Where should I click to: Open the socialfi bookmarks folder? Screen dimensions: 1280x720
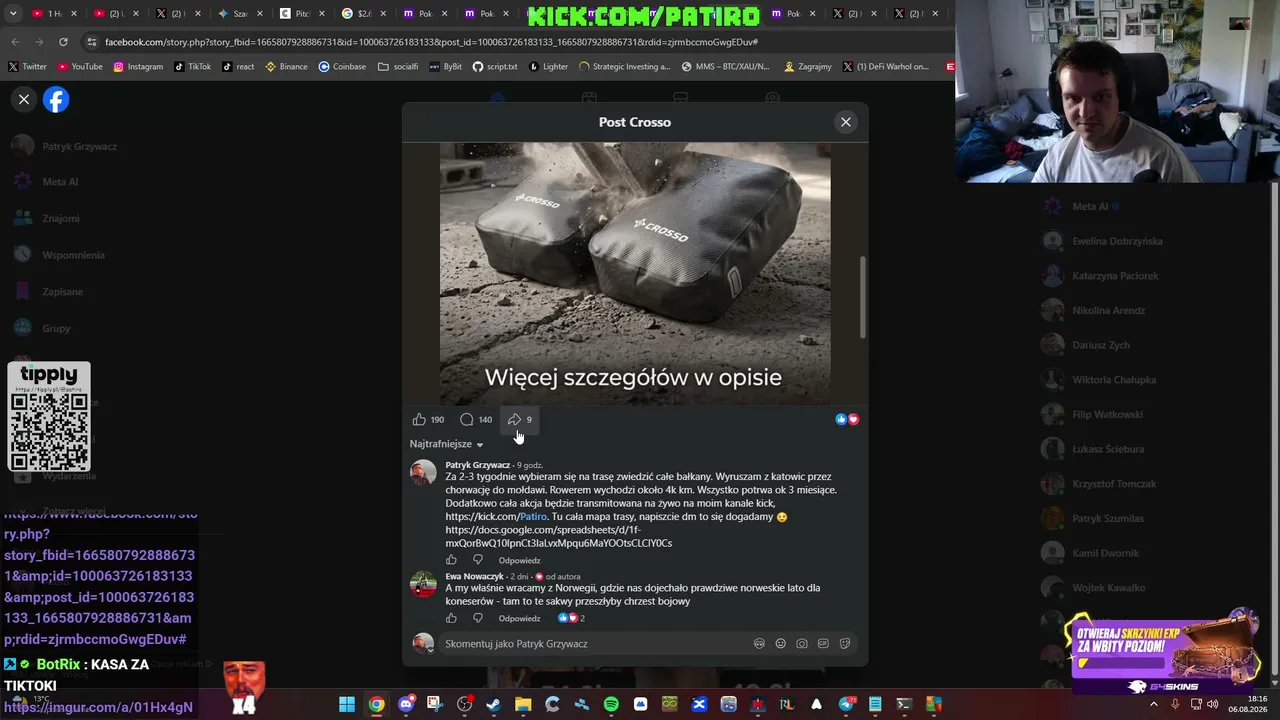pyautogui.click(x=398, y=67)
